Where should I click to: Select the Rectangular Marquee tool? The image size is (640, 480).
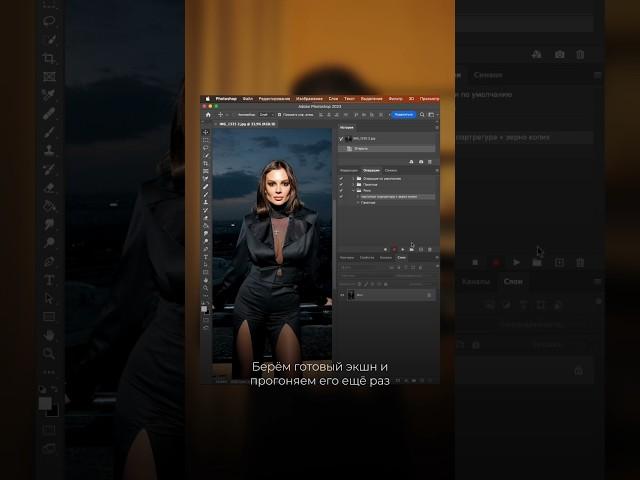point(205,140)
